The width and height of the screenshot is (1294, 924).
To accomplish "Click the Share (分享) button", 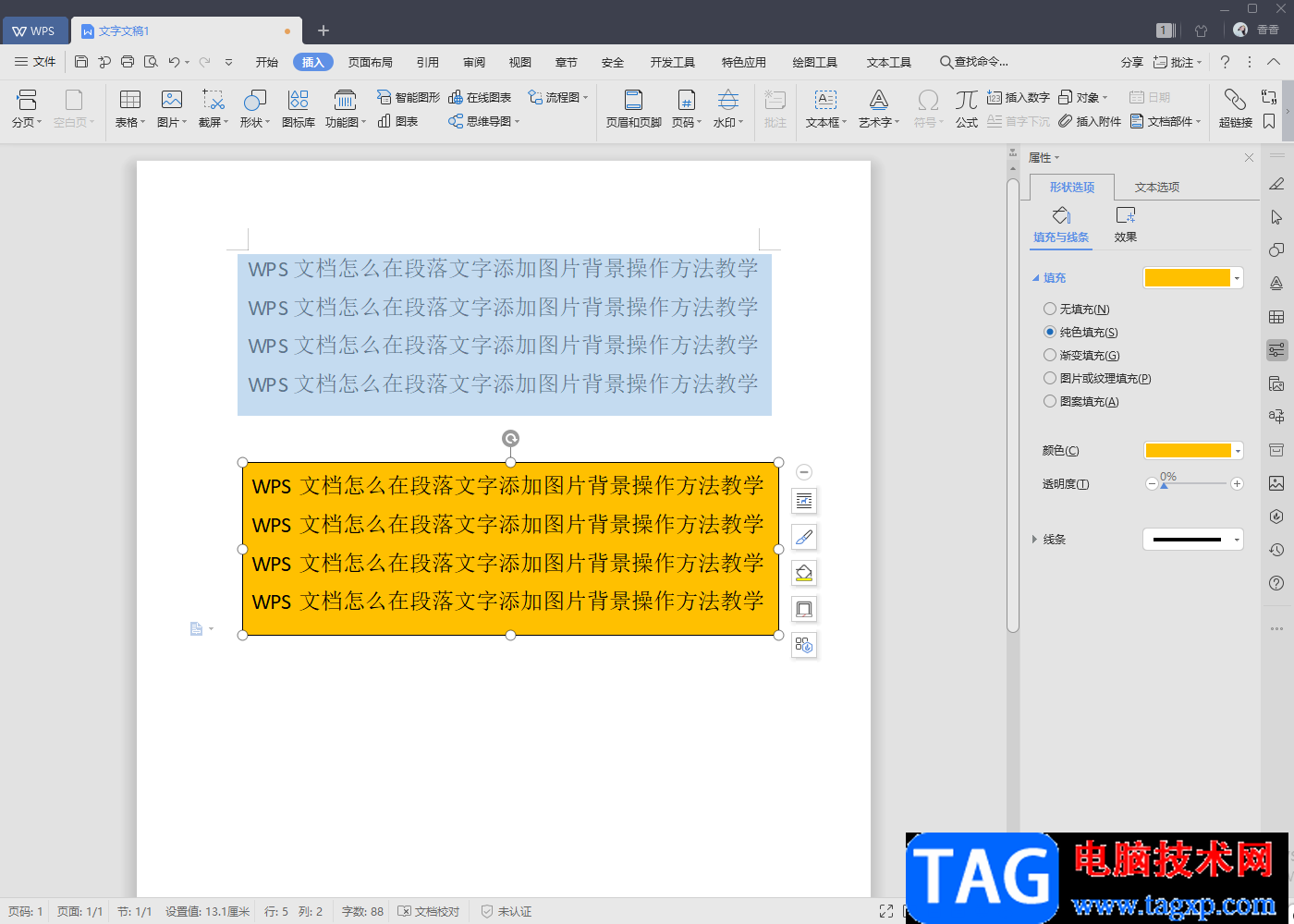I will pyautogui.click(x=1131, y=62).
